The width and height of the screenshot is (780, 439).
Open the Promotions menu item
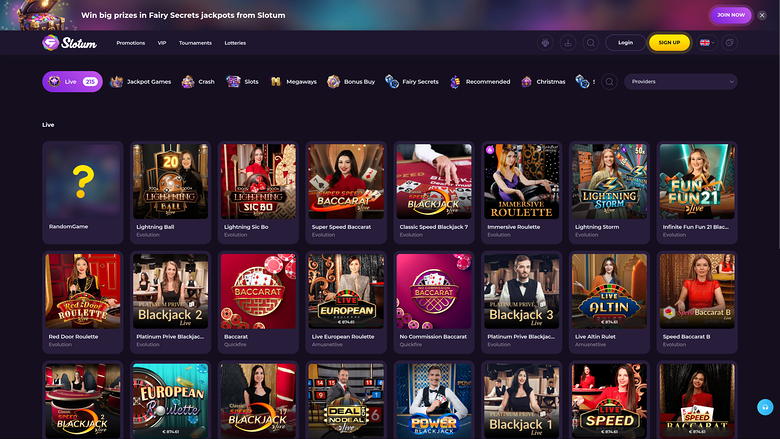pos(131,43)
